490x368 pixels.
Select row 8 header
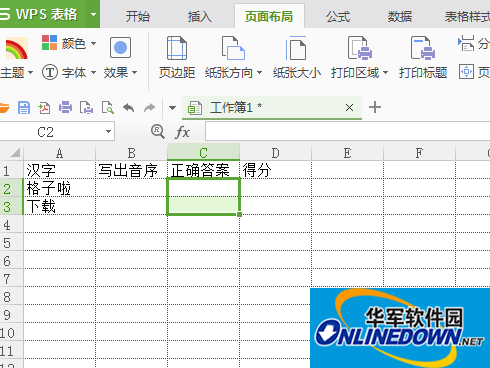pyautogui.click(x=11, y=297)
